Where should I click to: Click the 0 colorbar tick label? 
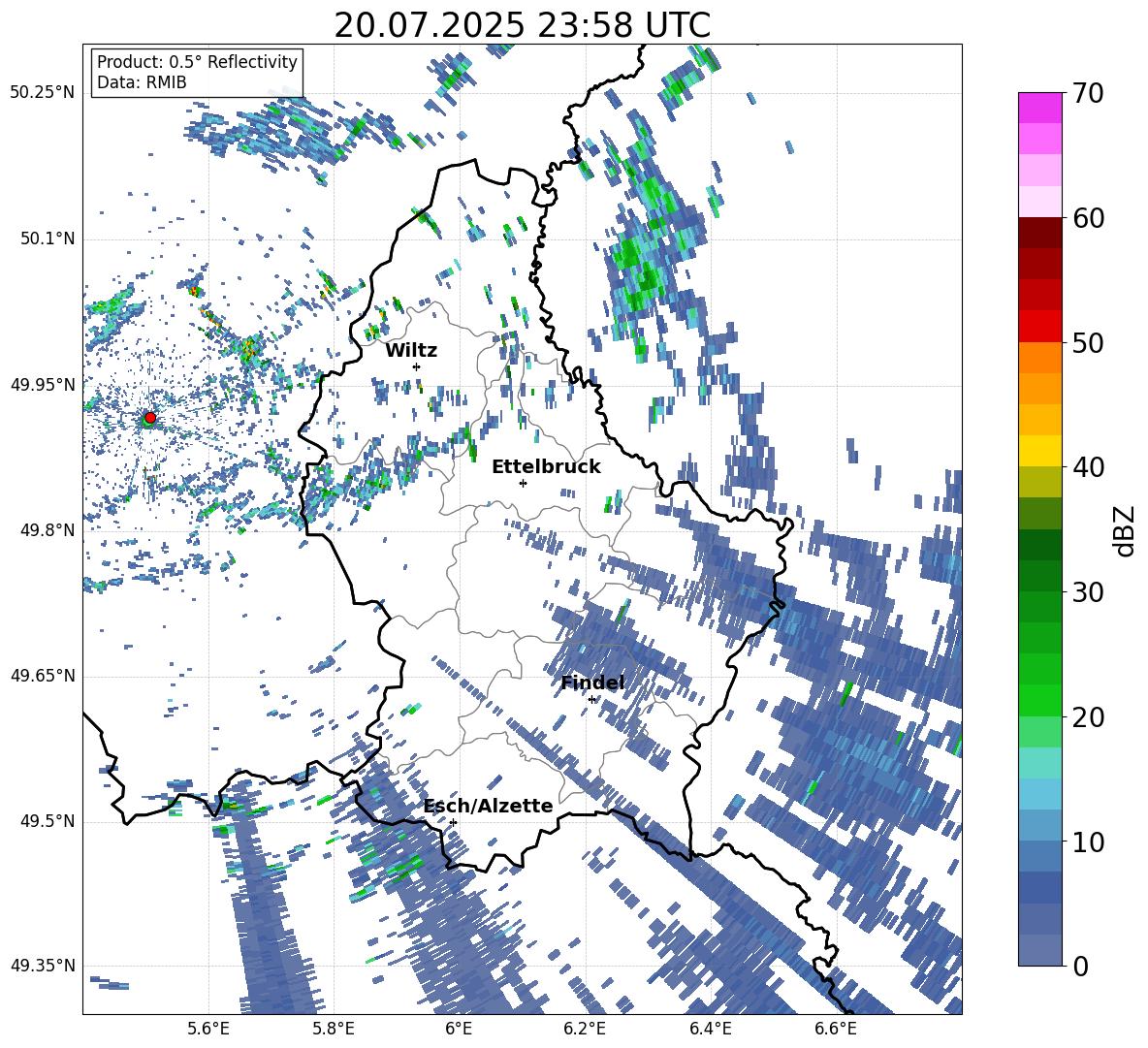(x=1080, y=967)
